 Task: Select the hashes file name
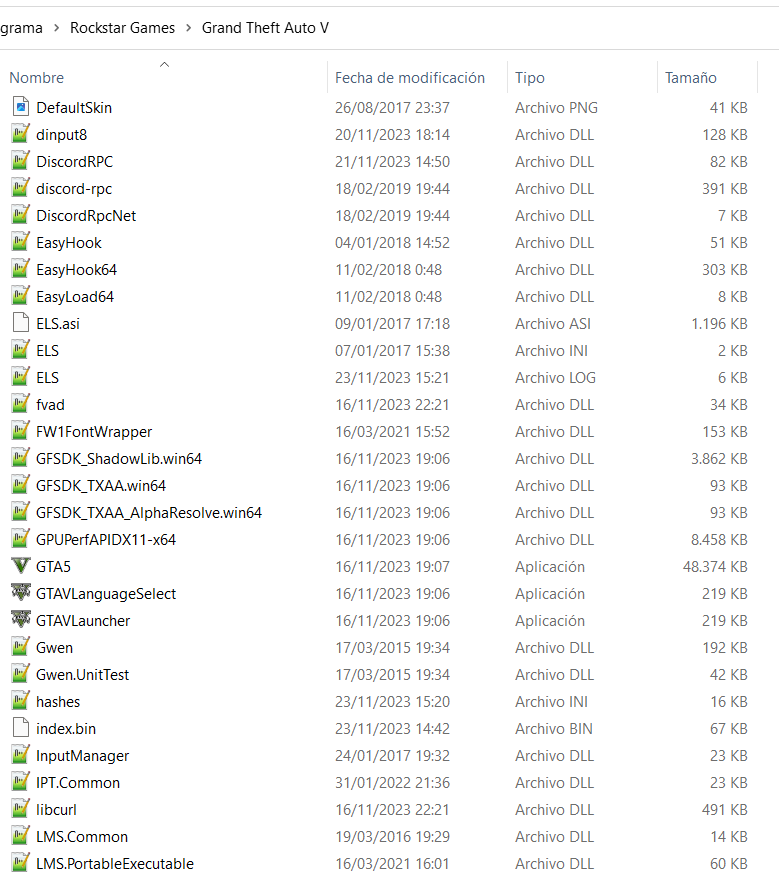[x=58, y=702]
